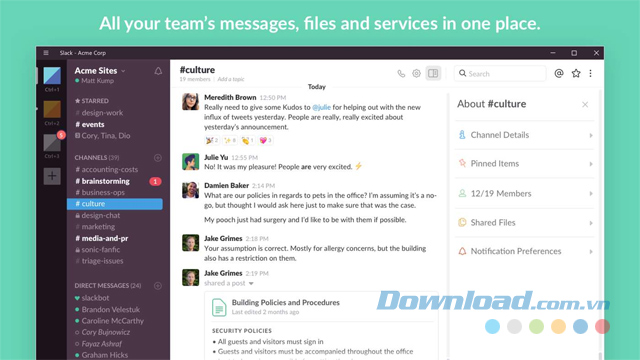Screen dimensions: 640x360
Task: Click the 19 members link
Action: pos(195,79)
